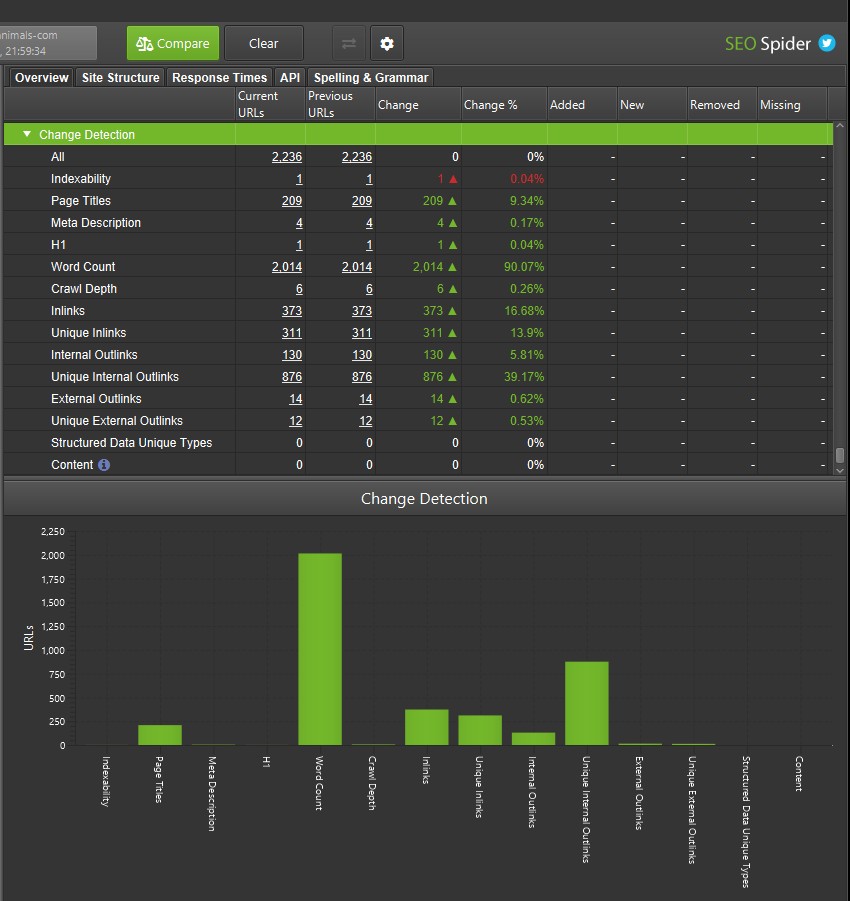Collapse the Change Detection section
Image resolution: width=850 pixels, height=901 pixels.
pos(25,134)
